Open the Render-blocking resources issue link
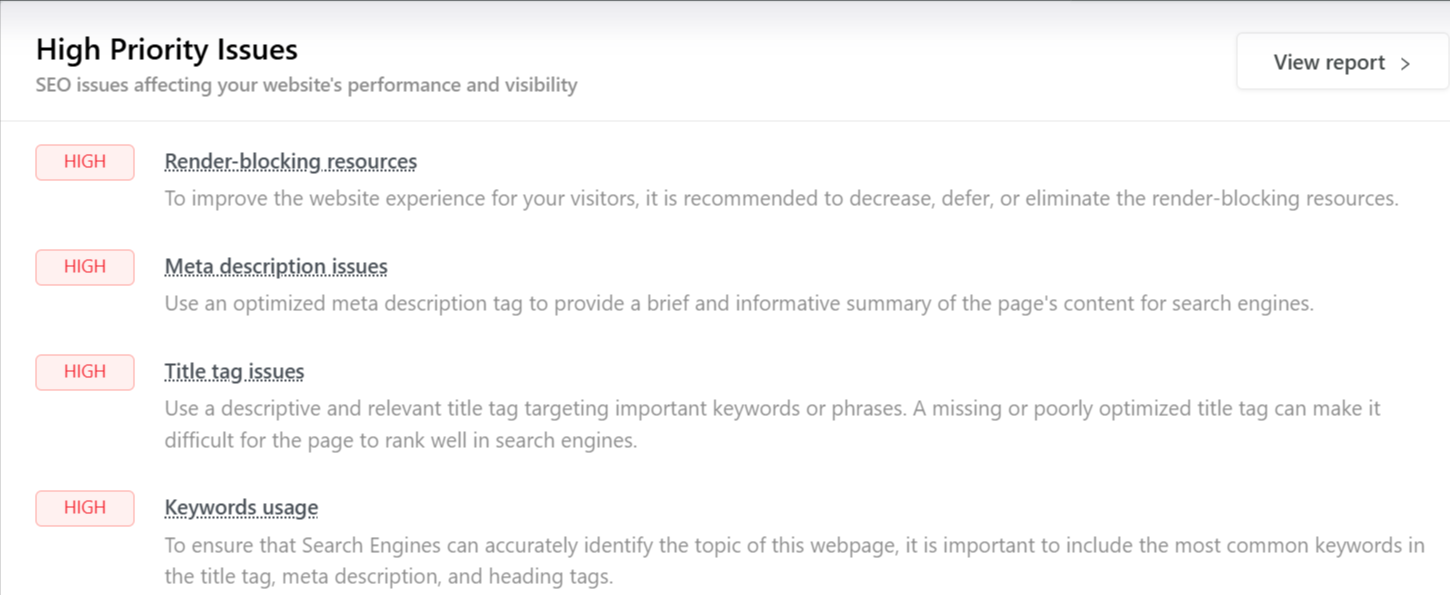Image resolution: width=1450 pixels, height=595 pixels. pyautogui.click(x=290, y=162)
